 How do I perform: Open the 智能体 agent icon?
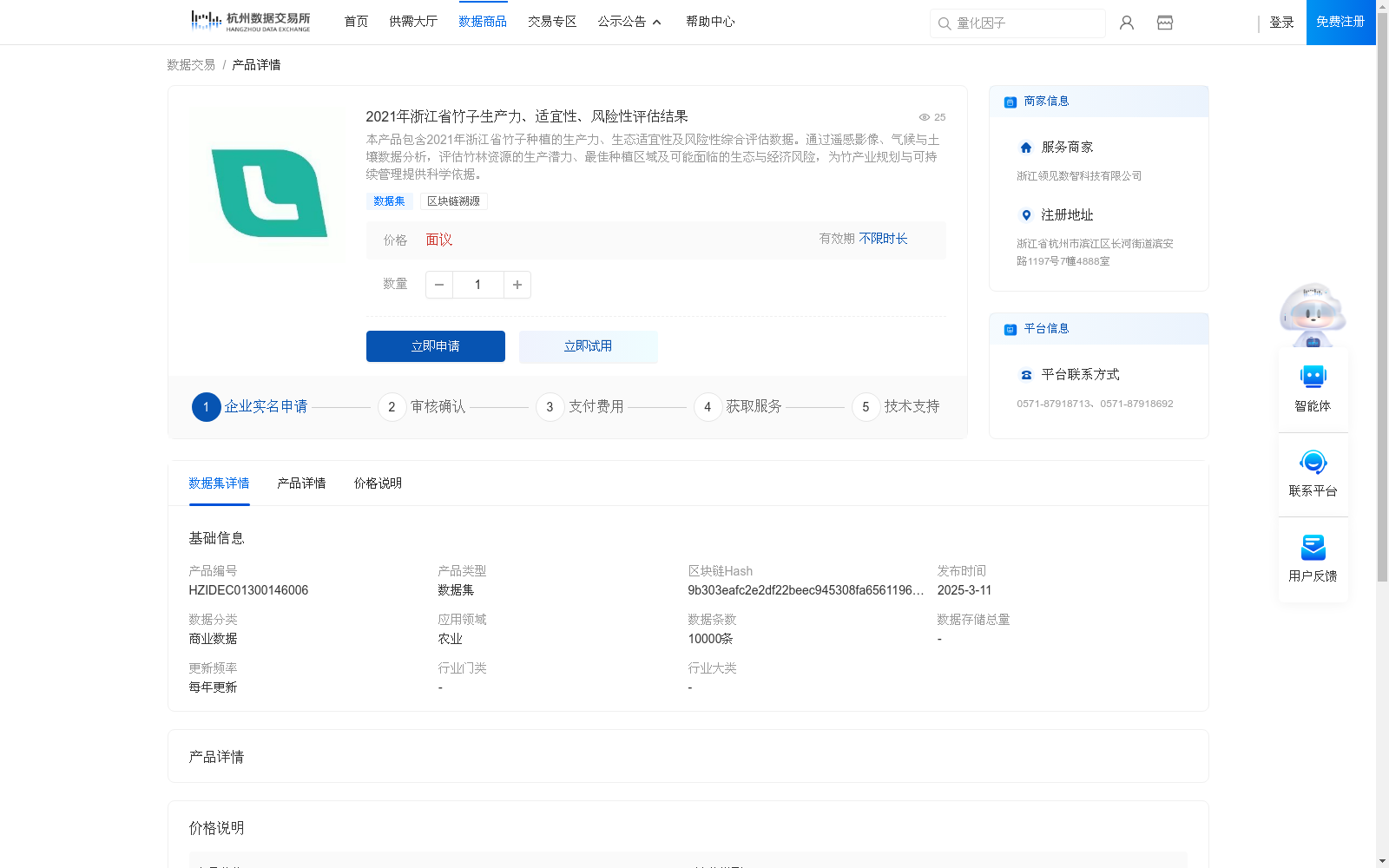pos(1313,377)
